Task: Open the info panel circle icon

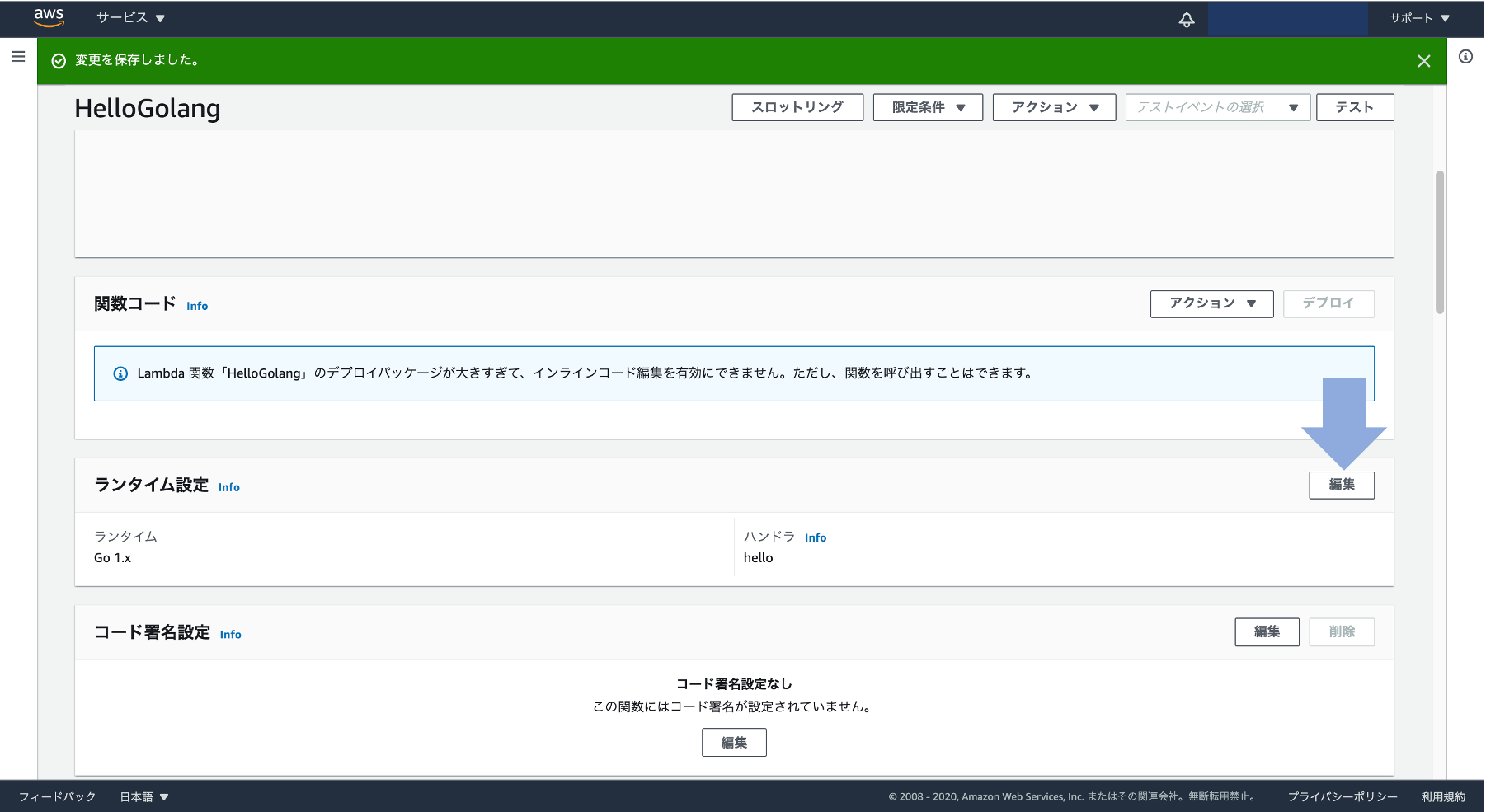Action: (x=1465, y=57)
